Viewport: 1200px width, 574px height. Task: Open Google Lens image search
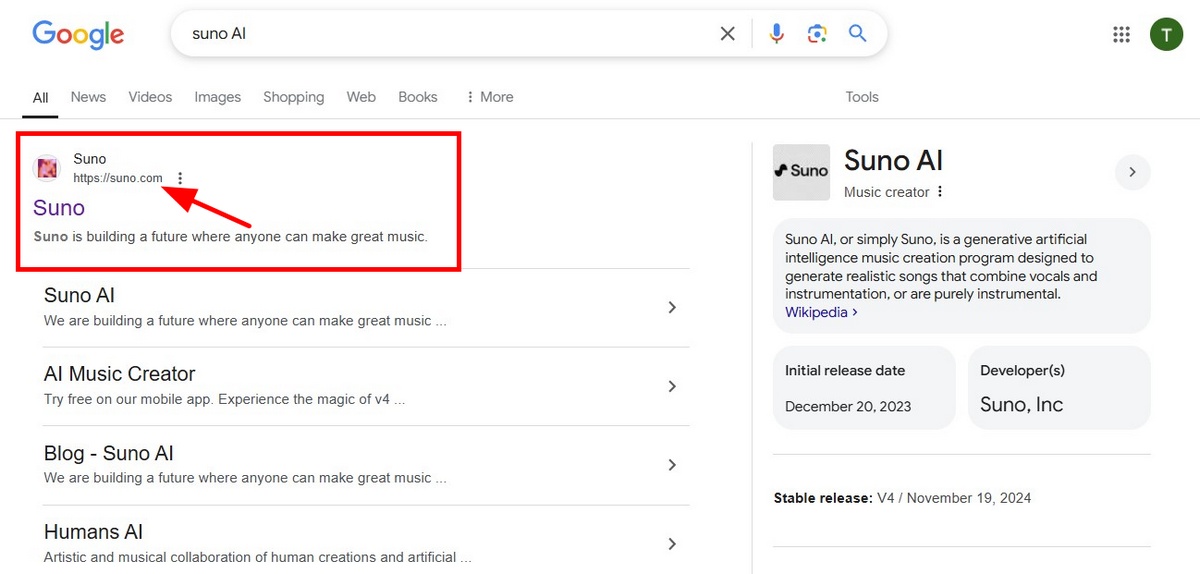click(x=817, y=34)
